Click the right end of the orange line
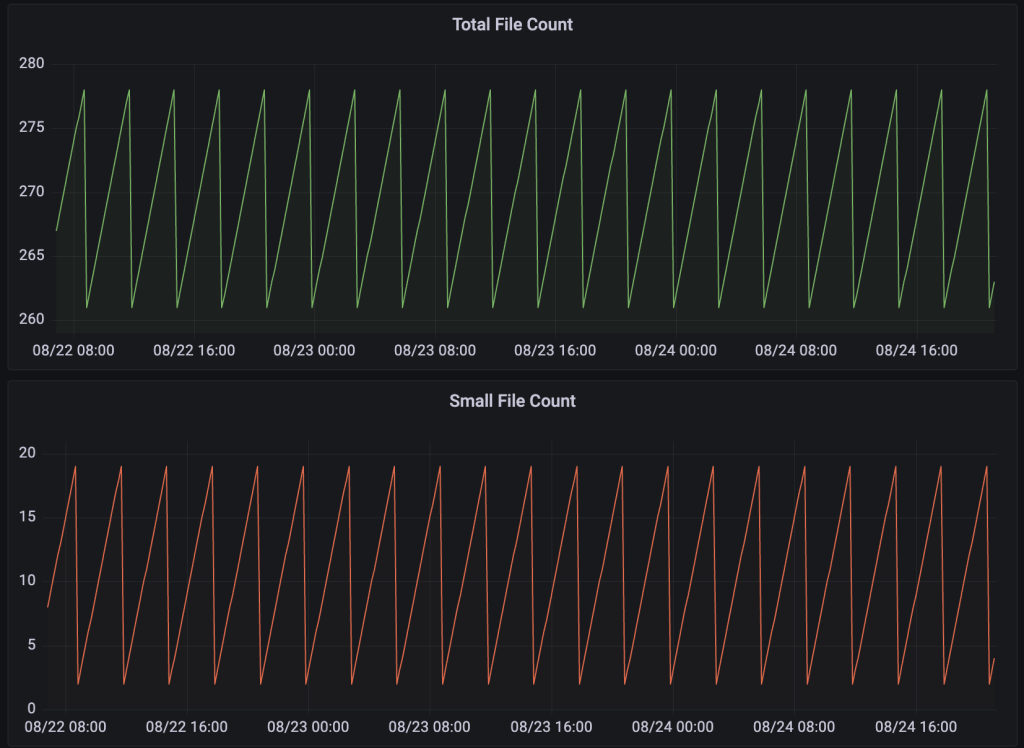Image resolution: width=1024 pixels, height=748 pixels. point(994,658)
